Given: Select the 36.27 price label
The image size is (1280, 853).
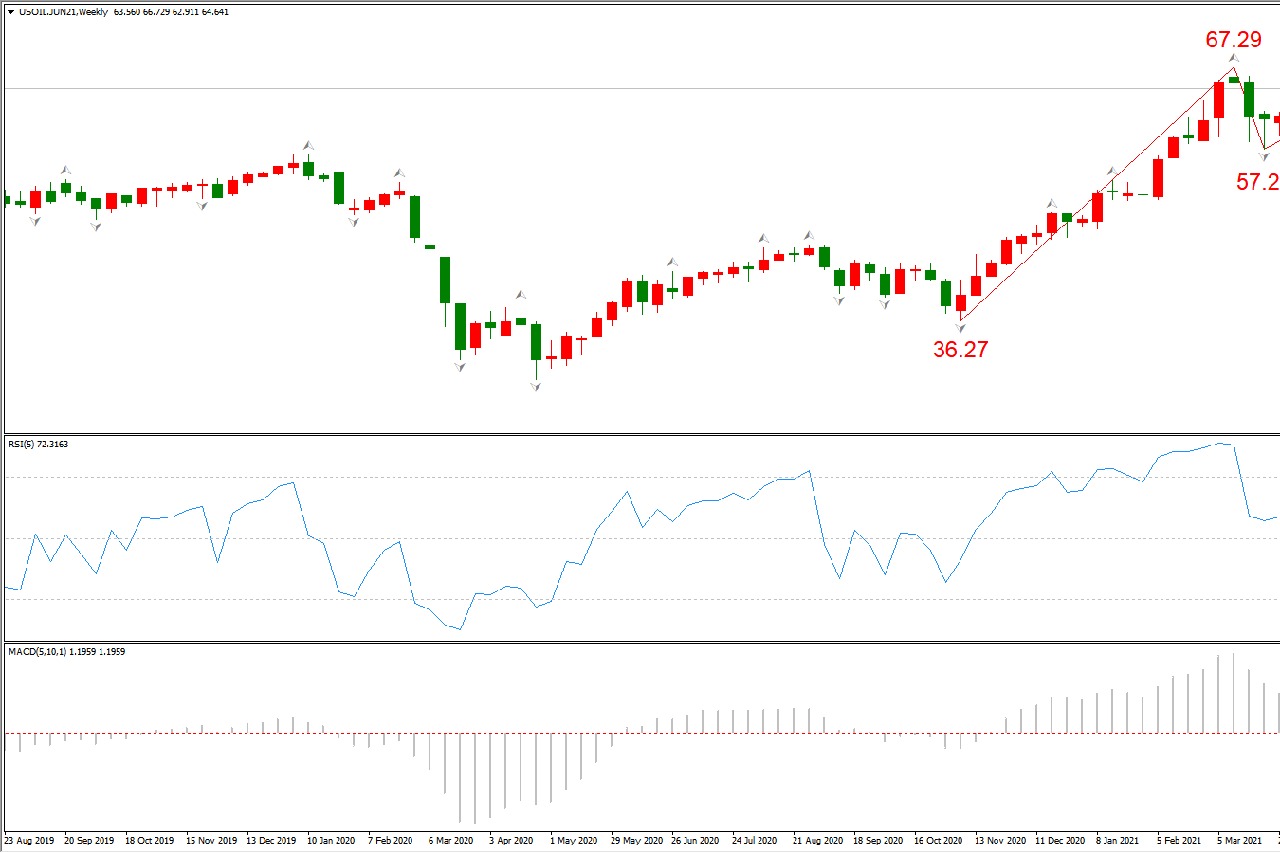Looking at the screenshot, I should pyautogui.click(x=960, y=349).
